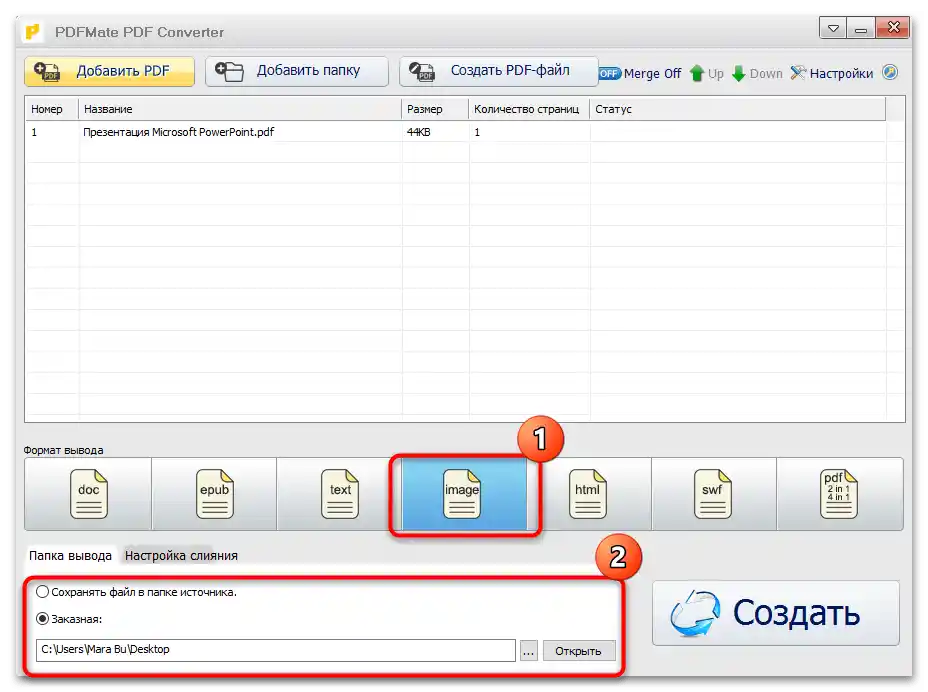Select text output format
Screen dimensions: 928x692
tap(340, 494)
